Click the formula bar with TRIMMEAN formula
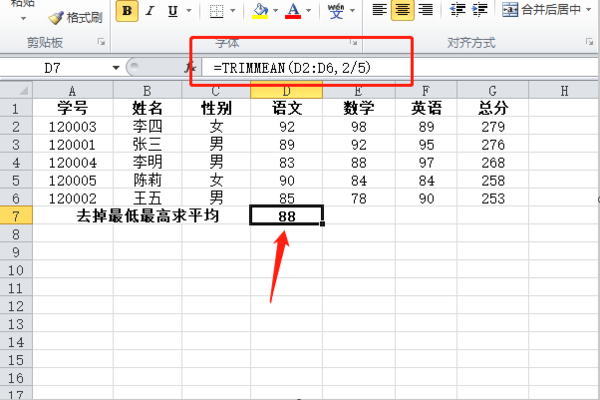Screen dimensions: 600x400 [400, 68]
